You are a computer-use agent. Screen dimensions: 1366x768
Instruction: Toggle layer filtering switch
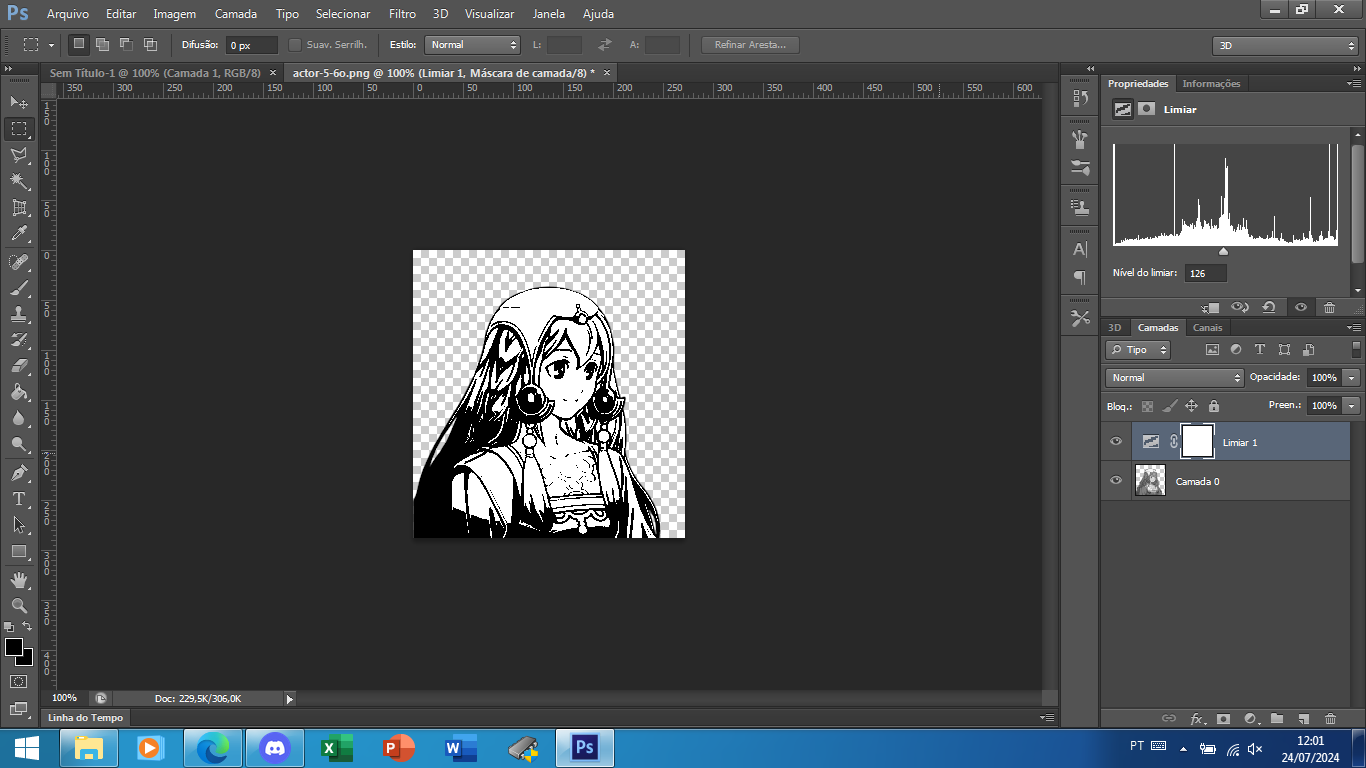tap(1356, 350)
